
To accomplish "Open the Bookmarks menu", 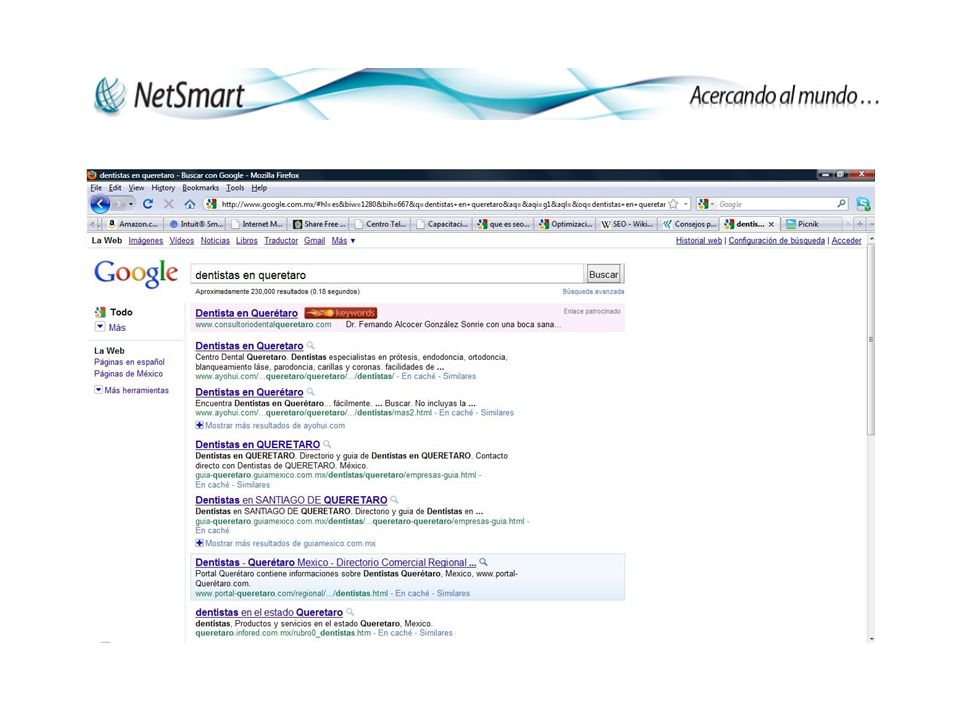I will pos(200,188).
